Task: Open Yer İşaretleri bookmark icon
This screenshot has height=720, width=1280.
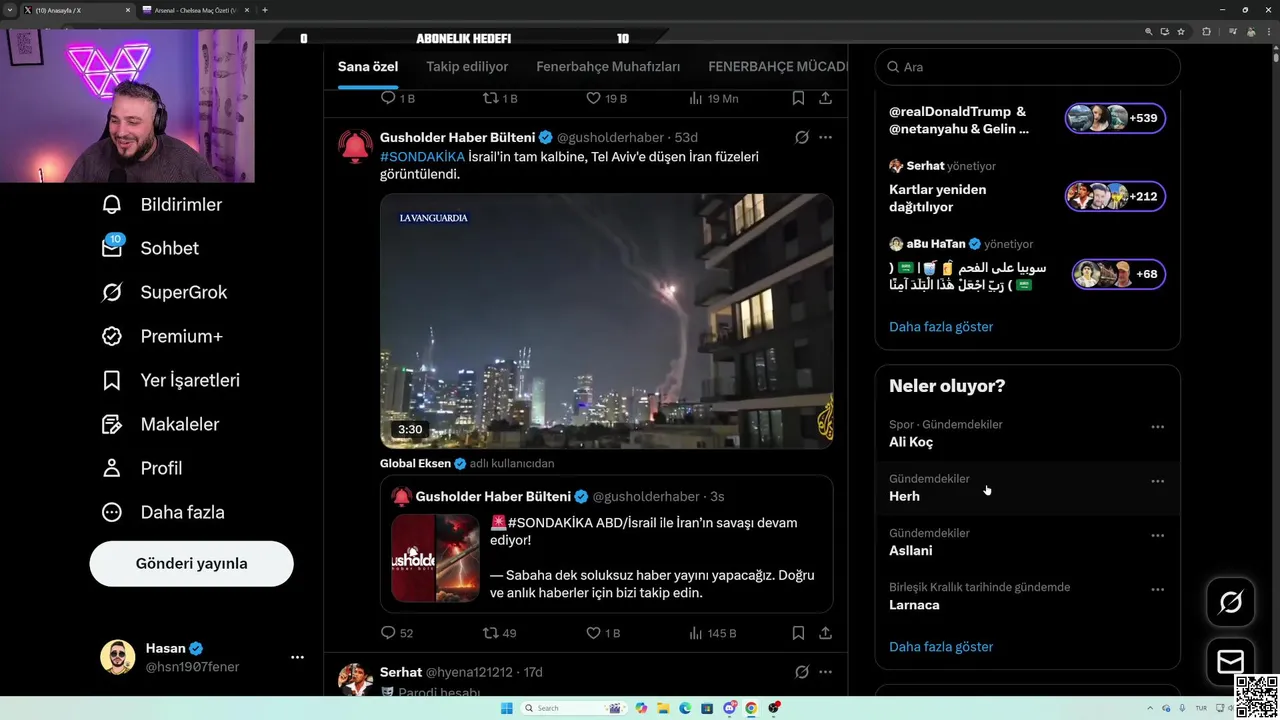Action: [x=112, y=380]
